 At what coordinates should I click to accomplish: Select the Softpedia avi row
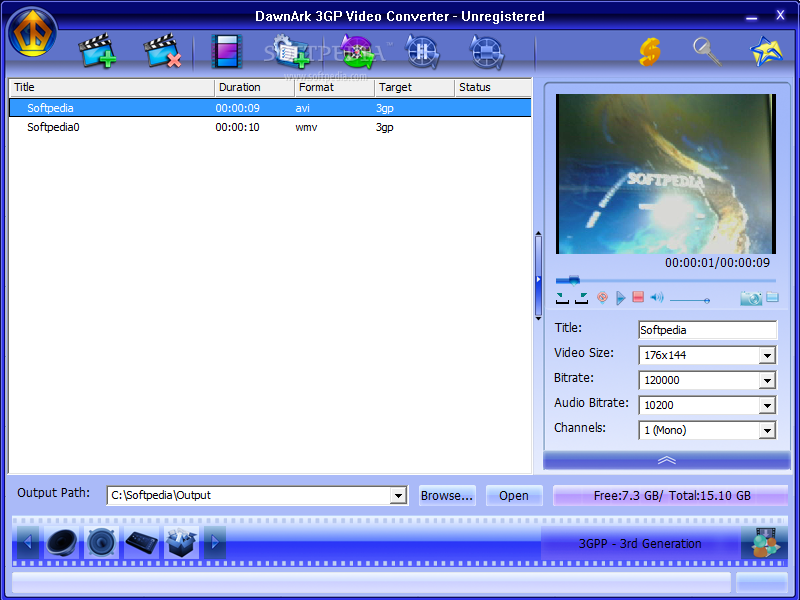point(270,108)
